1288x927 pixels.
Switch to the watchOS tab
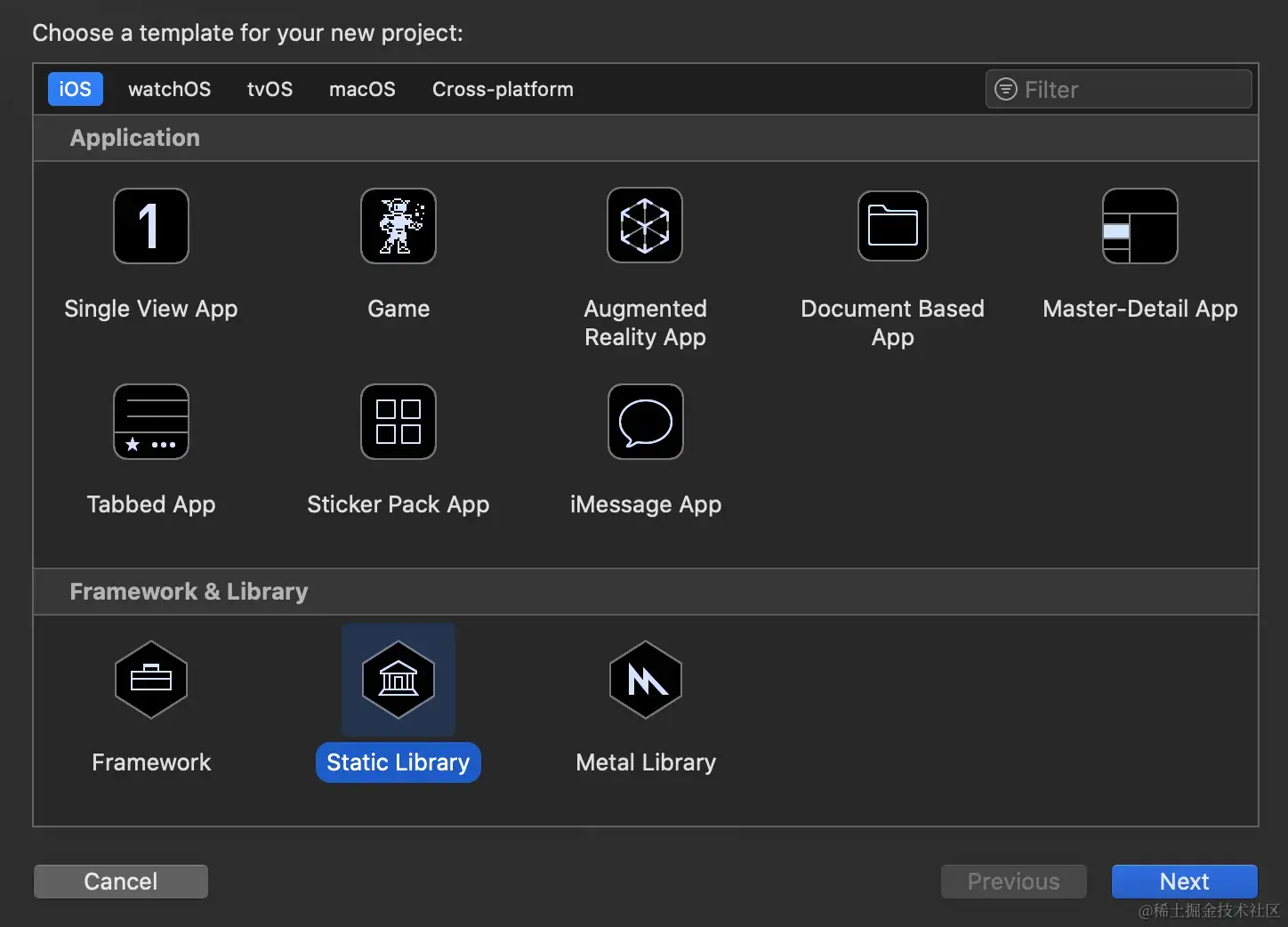tap(169, 89)
